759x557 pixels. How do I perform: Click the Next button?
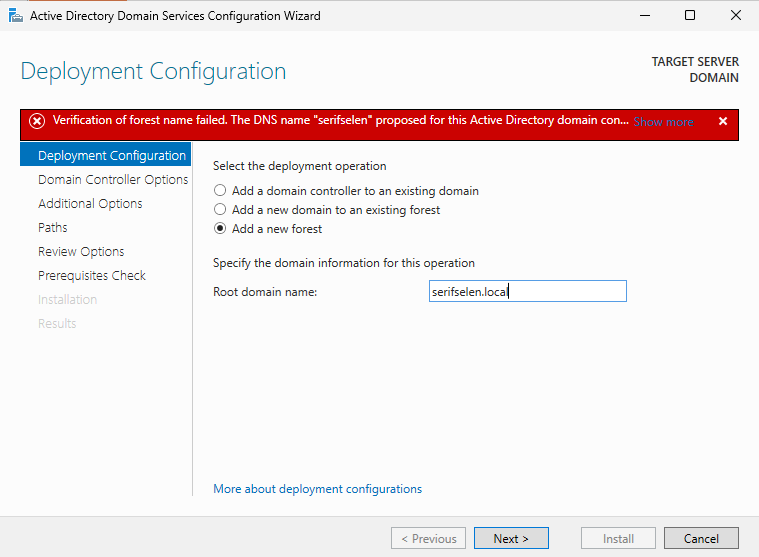(511, 539)
